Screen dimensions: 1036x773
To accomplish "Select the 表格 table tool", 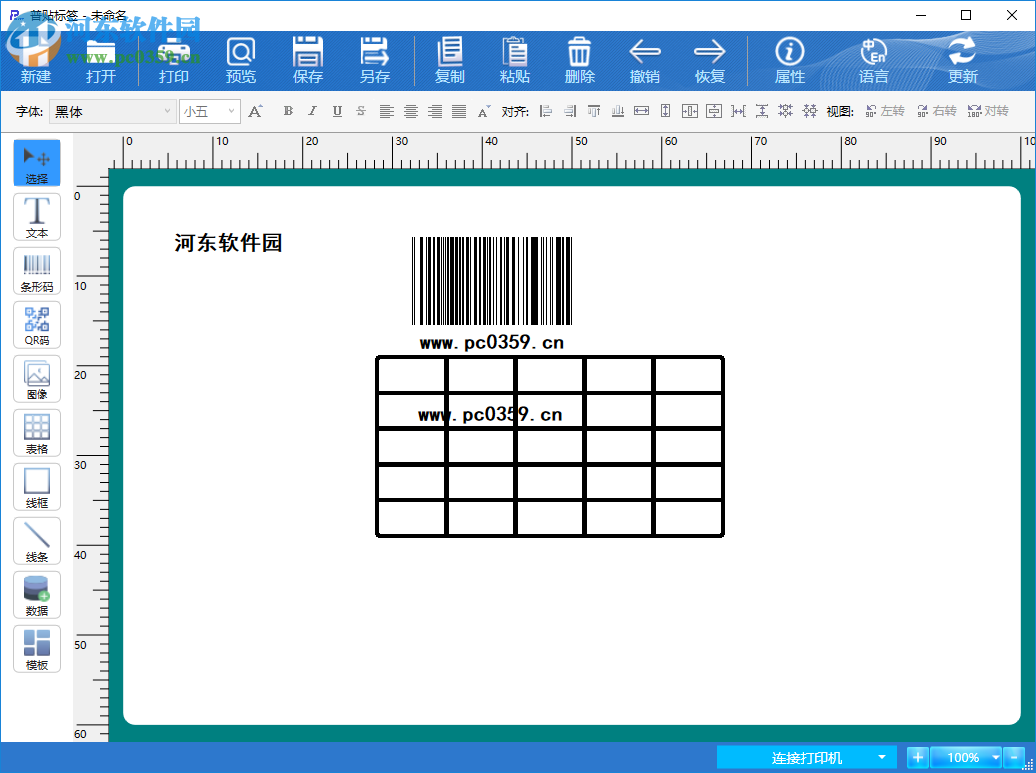I will point(36,433).
